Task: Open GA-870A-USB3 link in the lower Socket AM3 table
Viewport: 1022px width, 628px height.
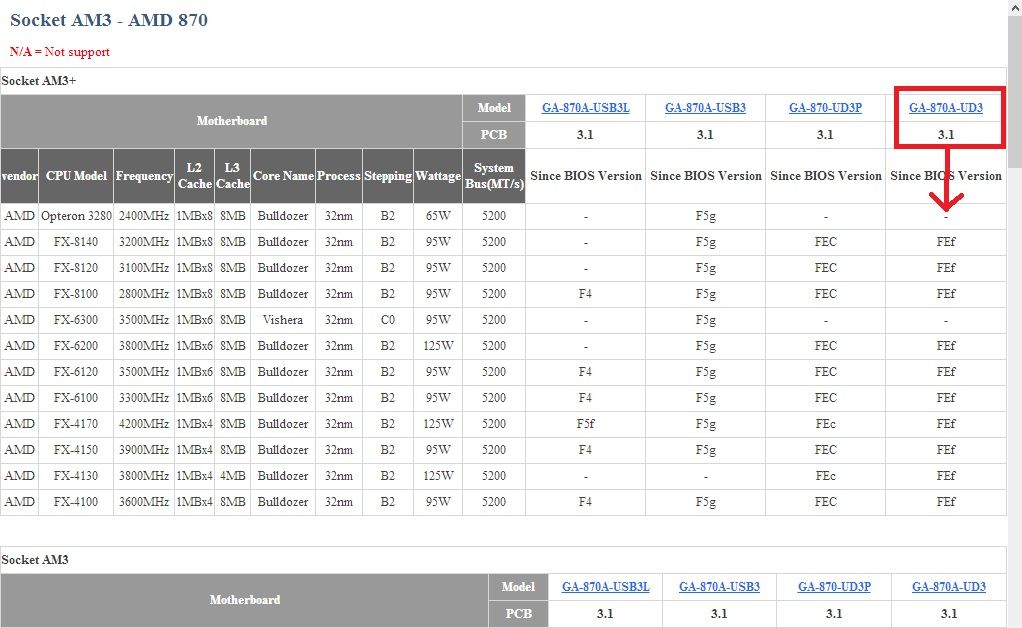Action: click(719, 587)
